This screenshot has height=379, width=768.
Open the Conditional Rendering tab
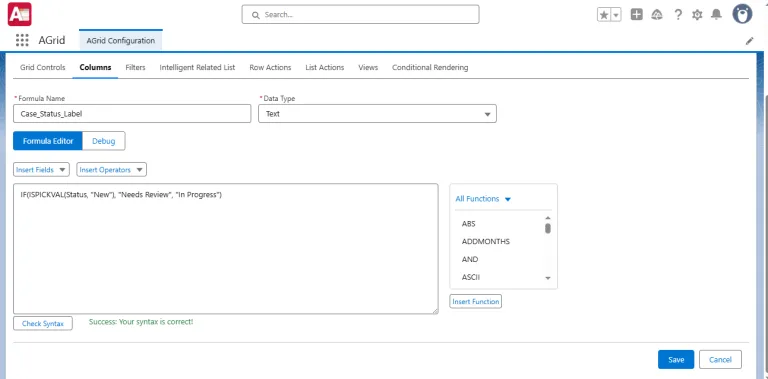pos(430,68)
